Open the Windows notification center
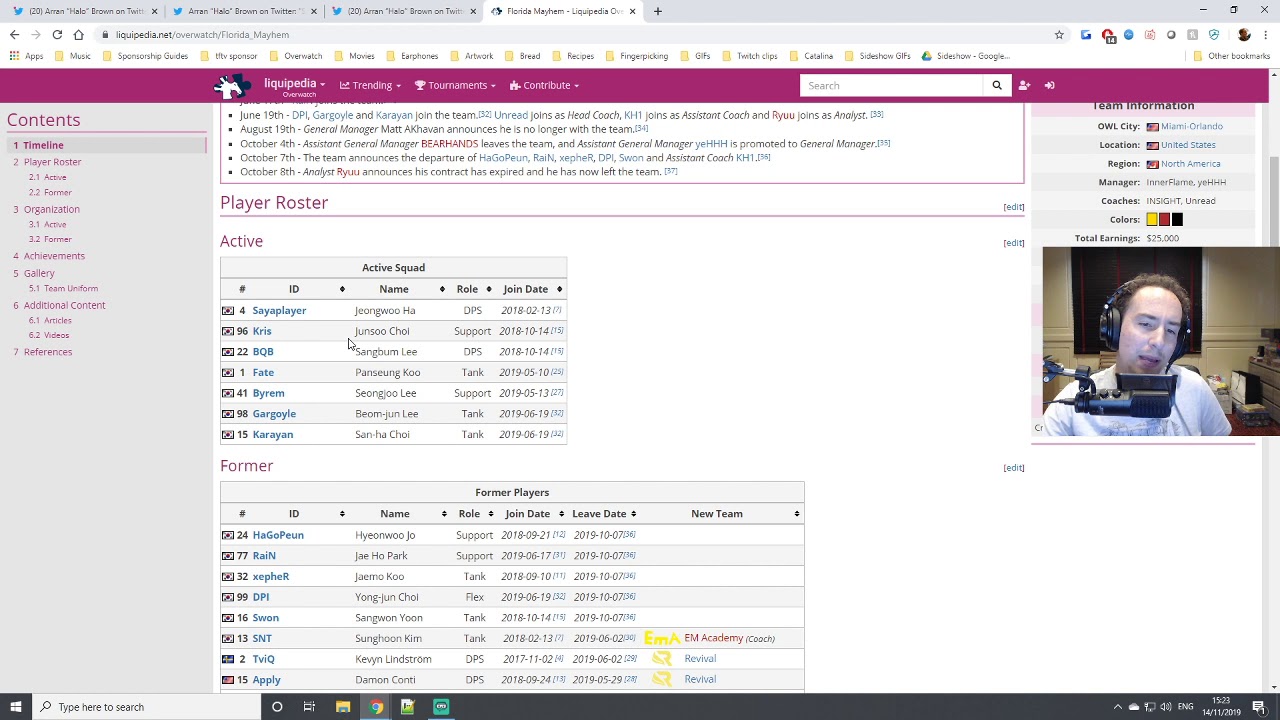The width and height of the screenshot is (1280, 720). click(x=1259, y=707)
